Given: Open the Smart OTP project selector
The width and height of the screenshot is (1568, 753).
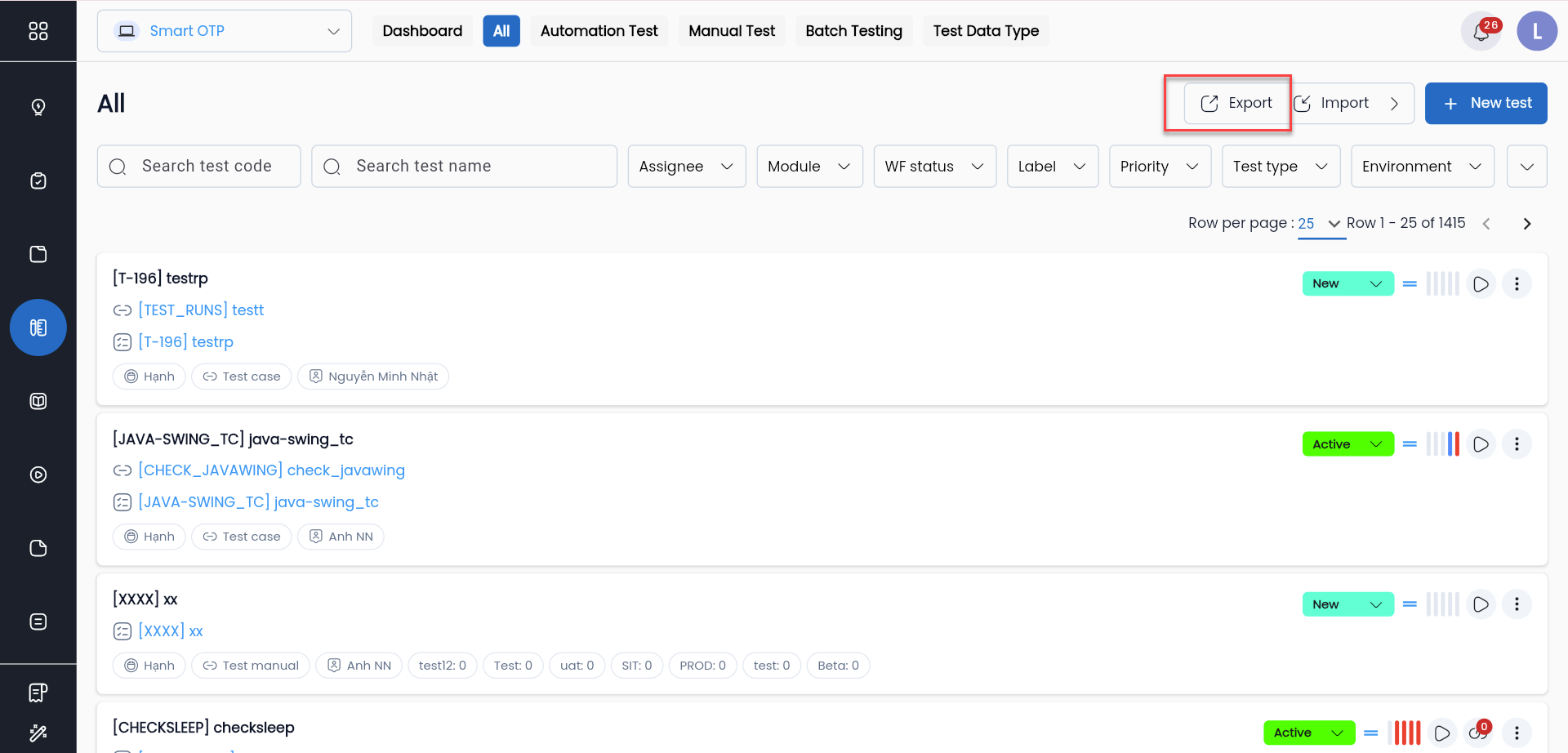Looking at the screenshot, I should [225, 31].
